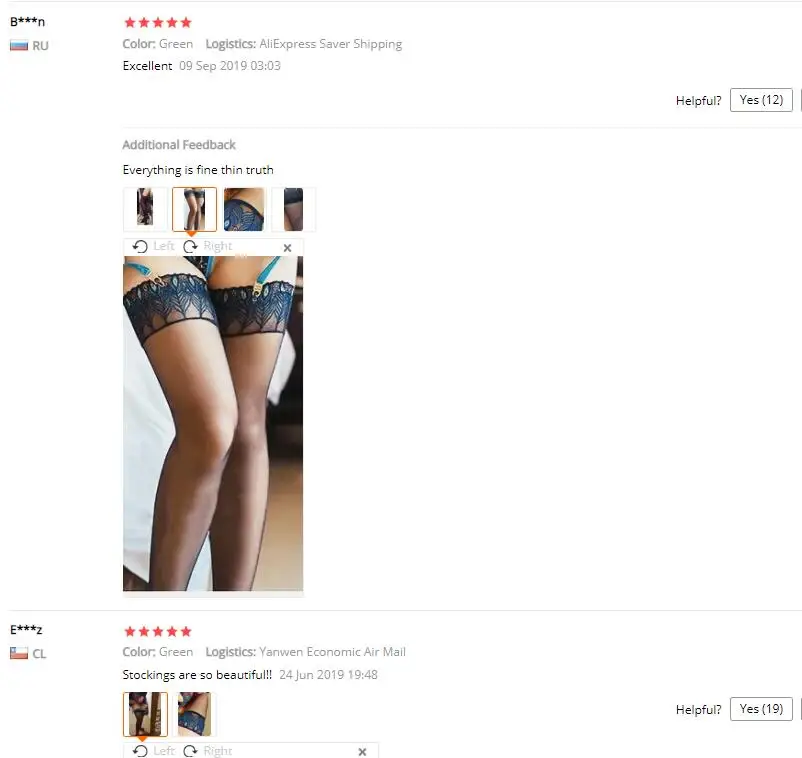Rotate B***n's enlarged photo left

[153, 247]
